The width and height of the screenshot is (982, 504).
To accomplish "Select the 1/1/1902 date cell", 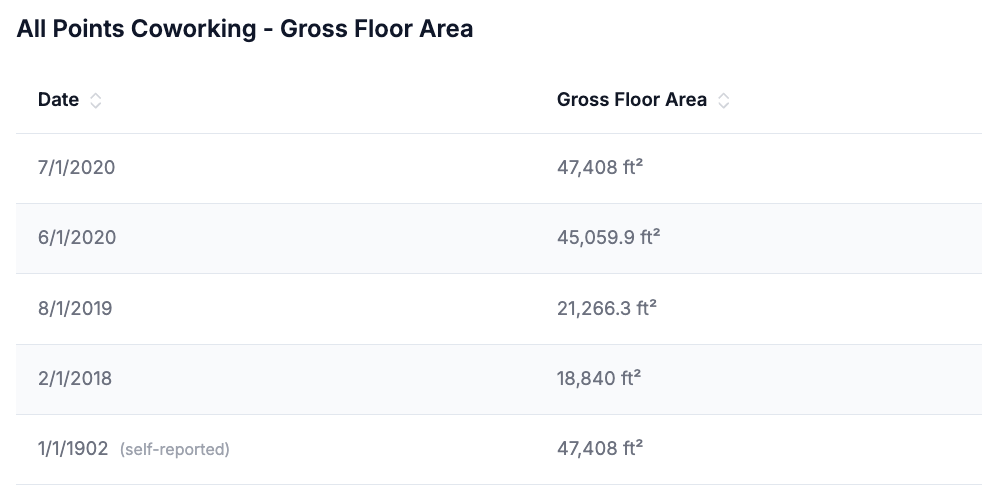I will pos(73,449).
